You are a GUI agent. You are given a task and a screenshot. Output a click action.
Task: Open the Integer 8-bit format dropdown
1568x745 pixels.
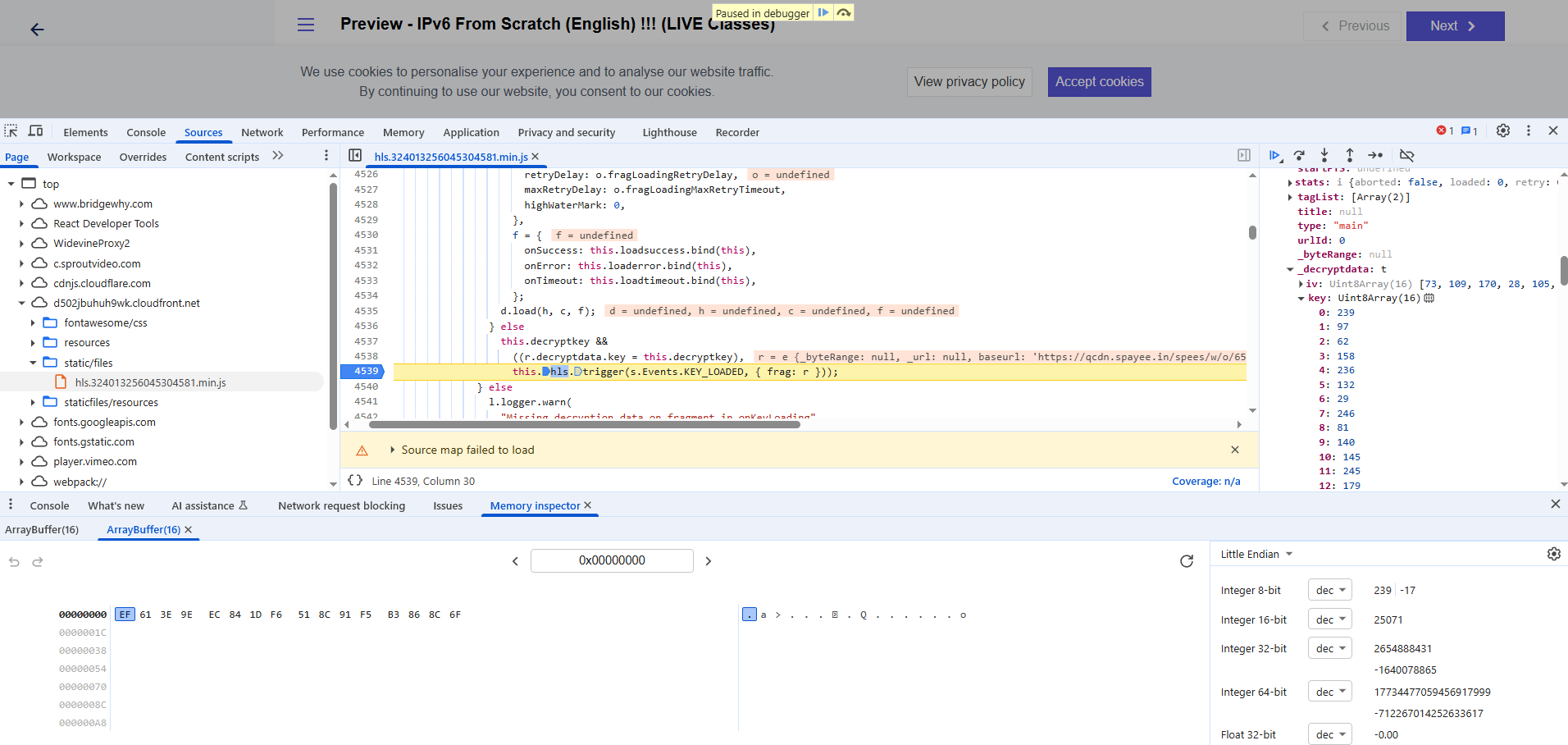tap(1330, 590)
